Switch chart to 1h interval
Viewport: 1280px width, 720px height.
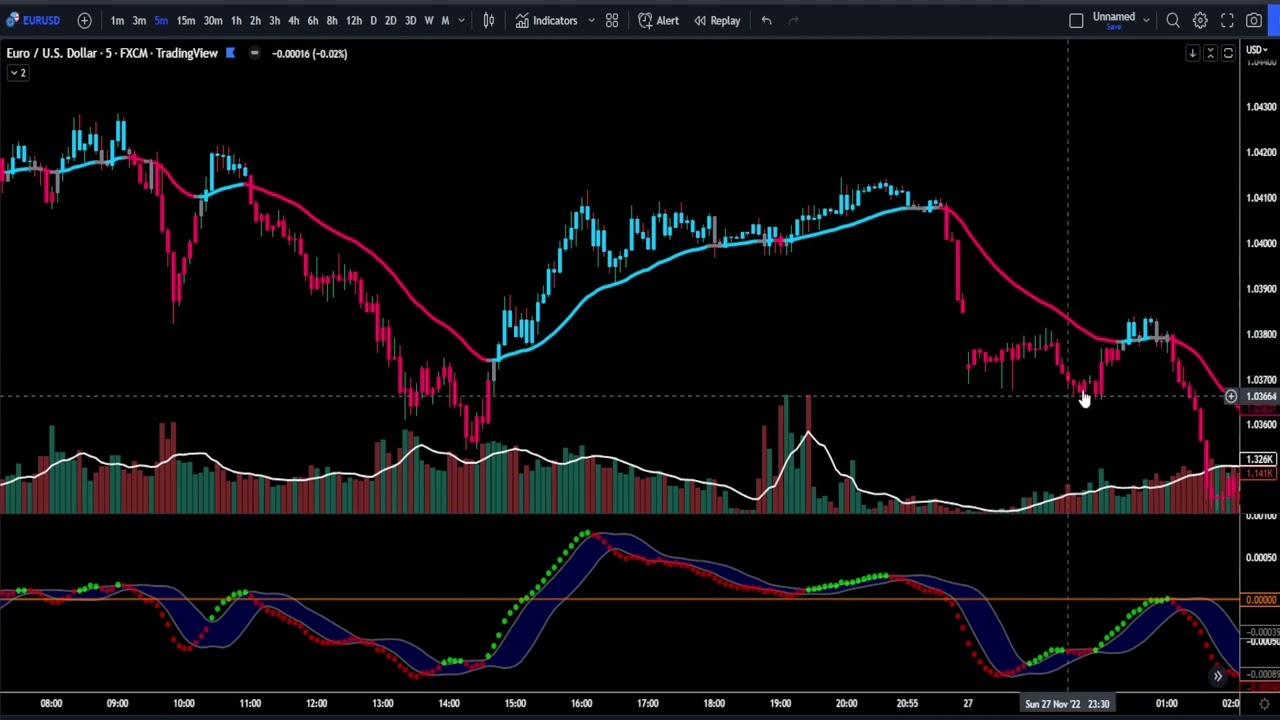tap(236, 20)
